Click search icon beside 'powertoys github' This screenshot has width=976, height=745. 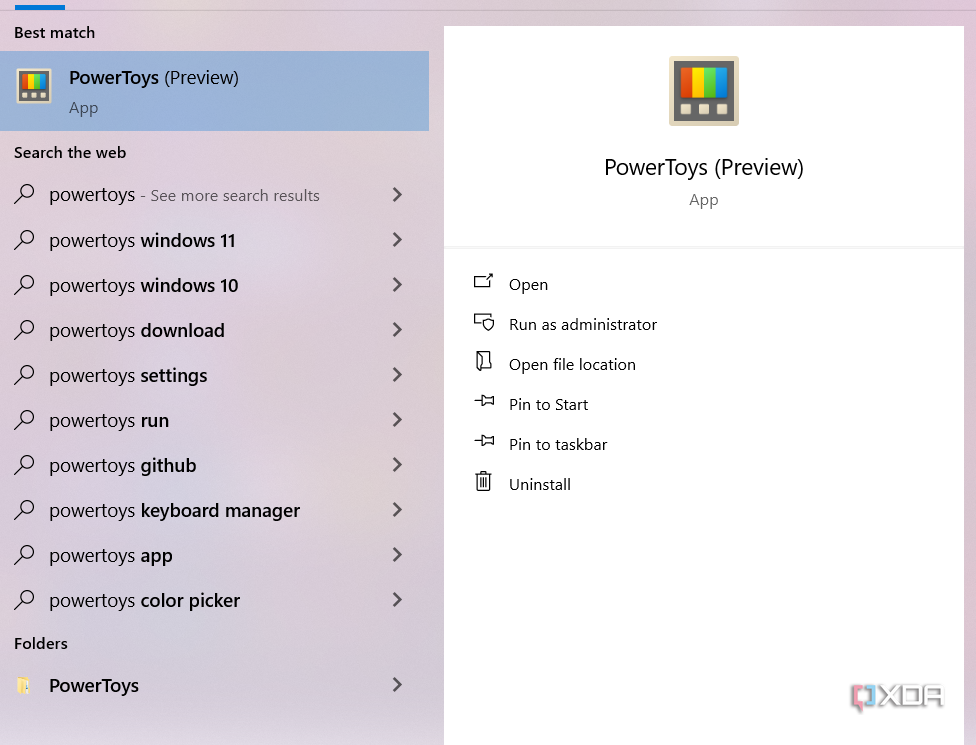(24, 464)
